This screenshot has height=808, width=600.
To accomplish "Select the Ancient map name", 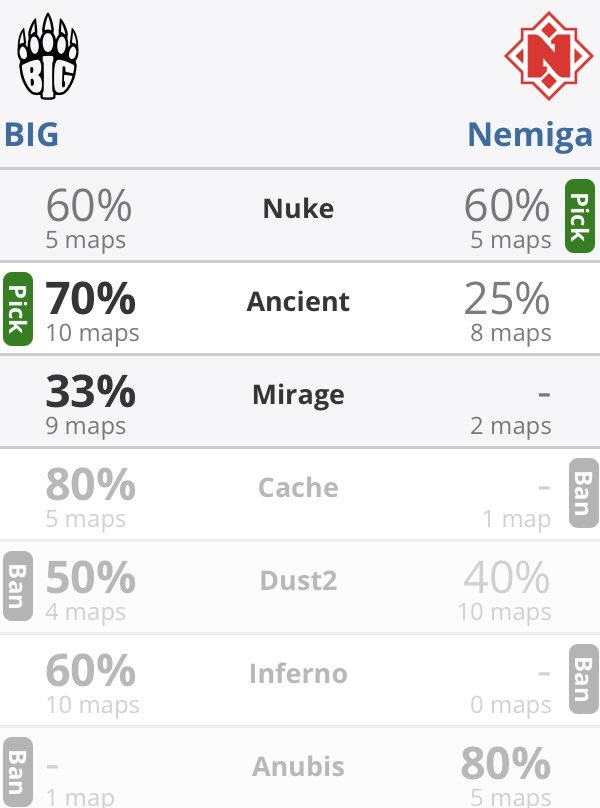I will [x=298, y=301].
